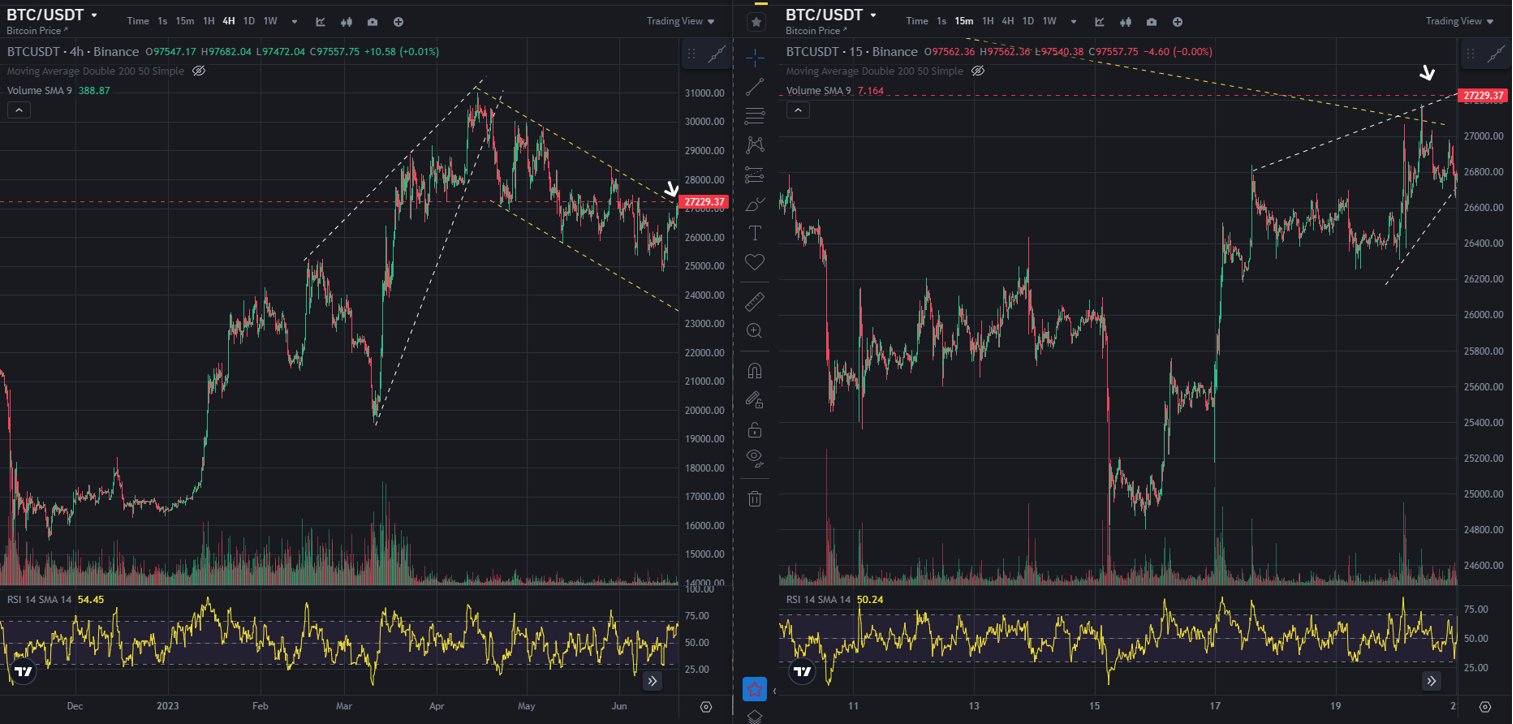Open the object tree layers icon
1513x724 pixels.
[x=755, y=716]
